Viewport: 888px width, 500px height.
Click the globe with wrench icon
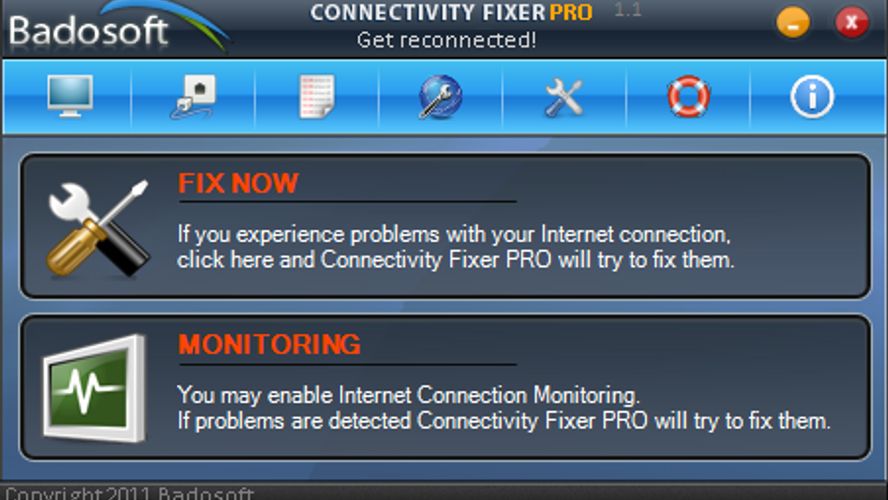click(441, 97)
